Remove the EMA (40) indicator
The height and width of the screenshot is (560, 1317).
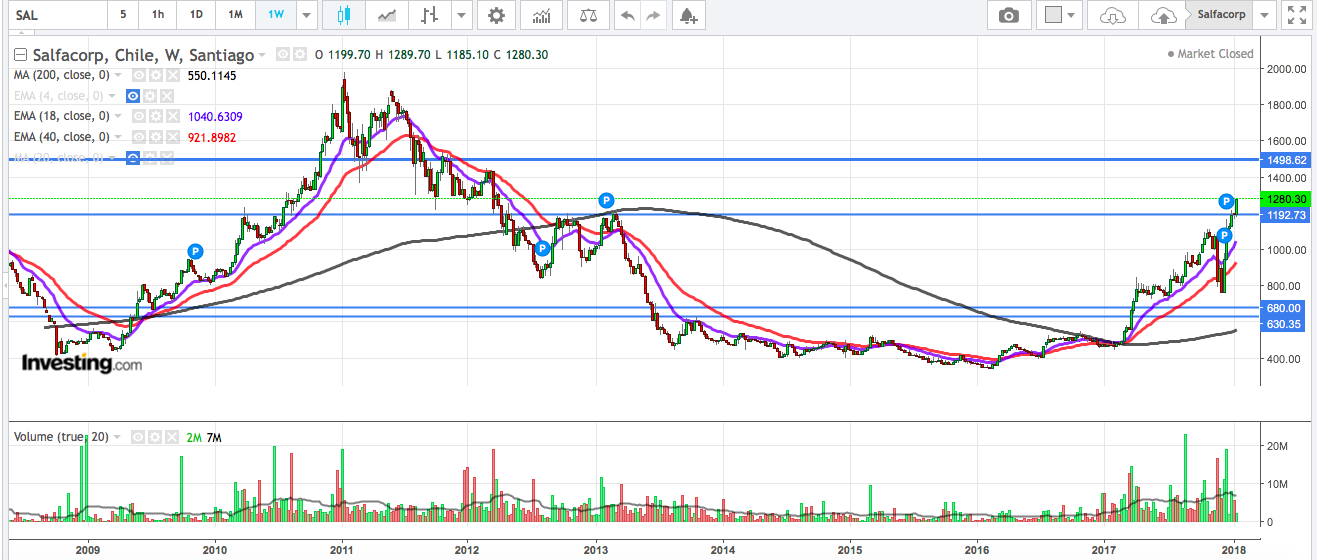[171, 137]
